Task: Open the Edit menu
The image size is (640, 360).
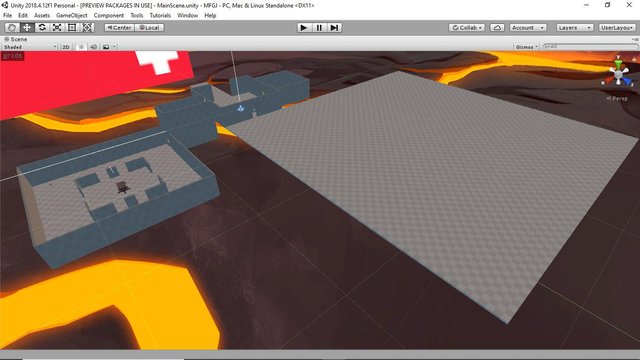Action: click(x=23, y=16)
